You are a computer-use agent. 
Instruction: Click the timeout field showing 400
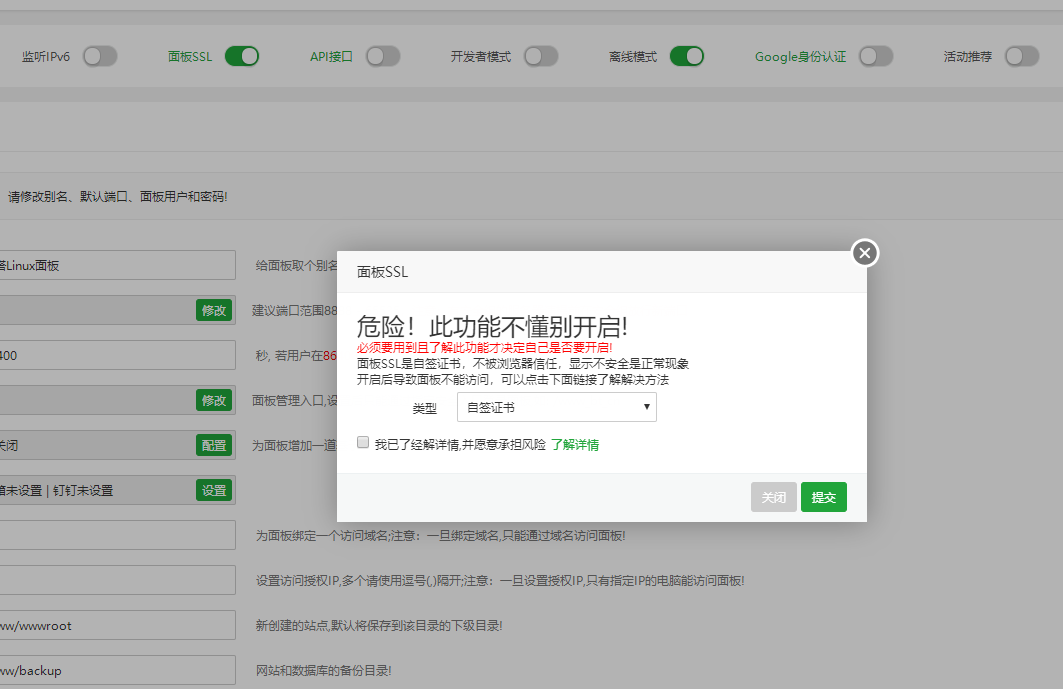[117, 355]
